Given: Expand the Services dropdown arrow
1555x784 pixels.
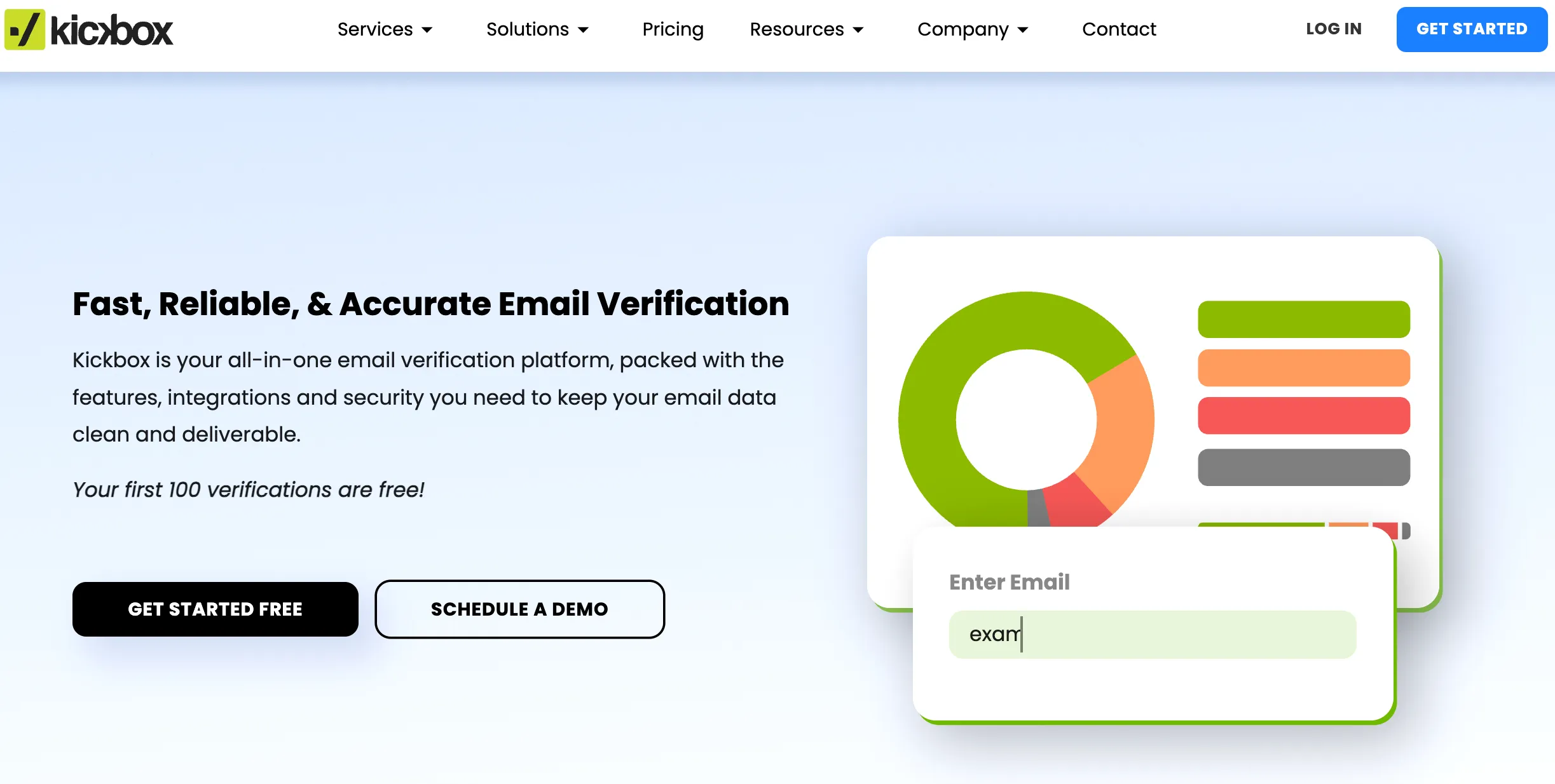Looking at the screenshot, I should 427,30.
